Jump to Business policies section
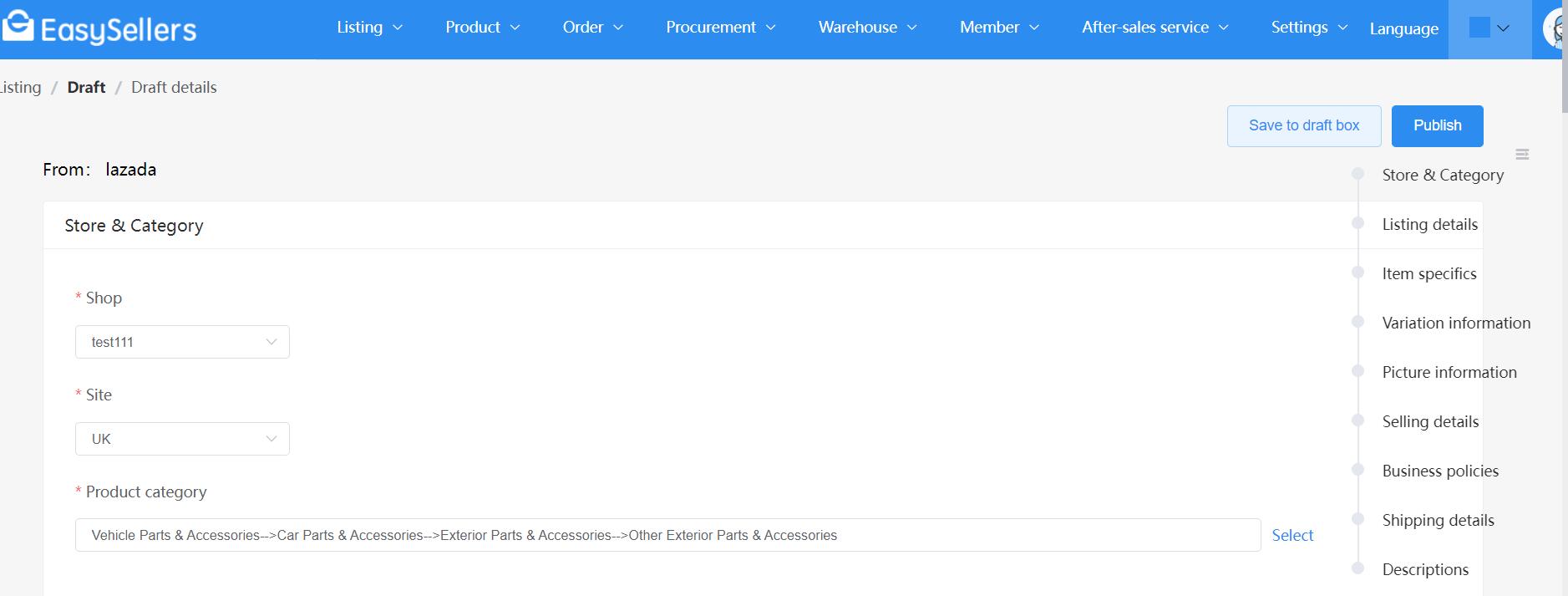 click(1440, 471)
